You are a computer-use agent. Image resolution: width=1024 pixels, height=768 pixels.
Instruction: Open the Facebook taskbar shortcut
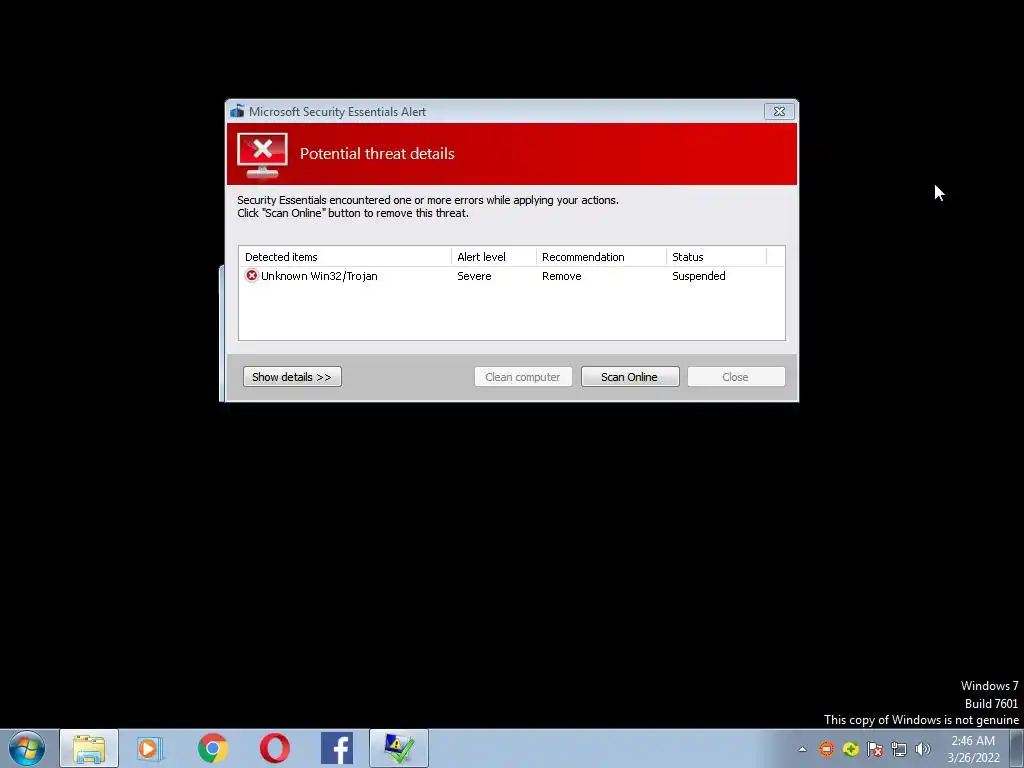pos(337,748)
